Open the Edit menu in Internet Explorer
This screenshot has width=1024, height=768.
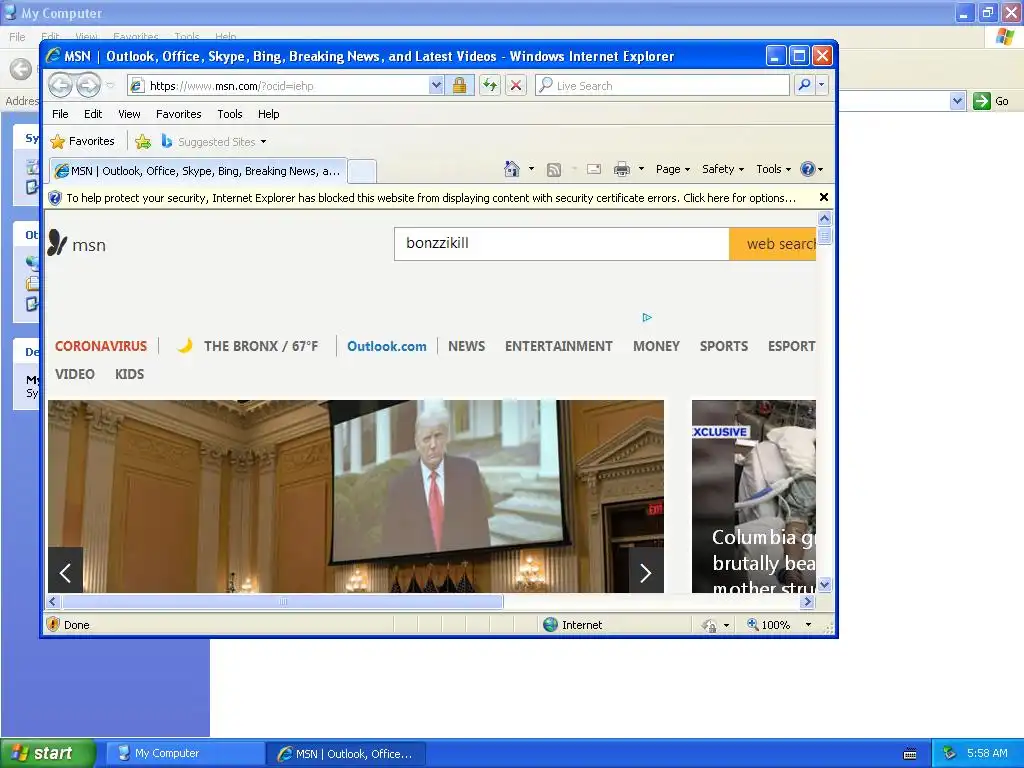[93, 114]
